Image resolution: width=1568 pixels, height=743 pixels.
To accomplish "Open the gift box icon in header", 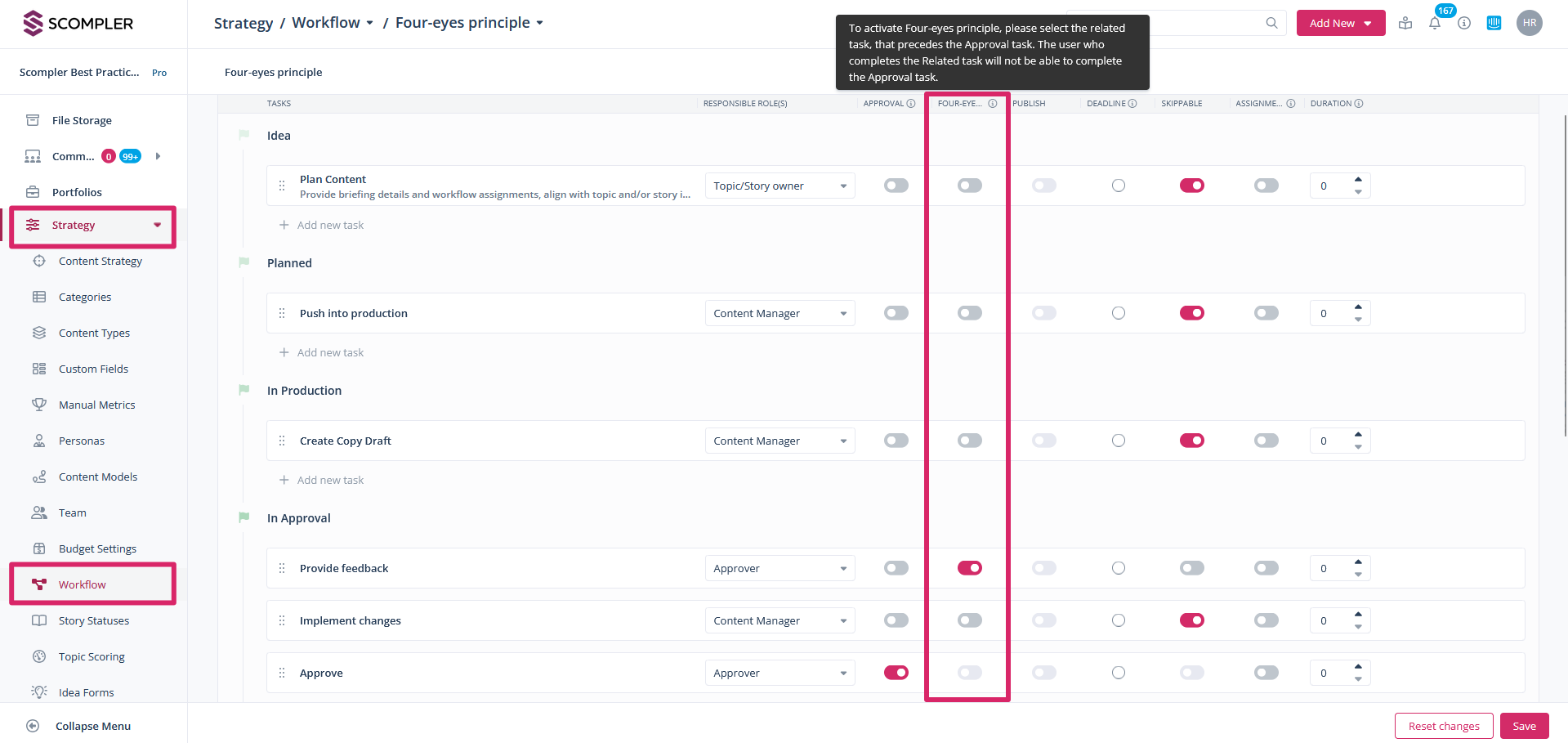I will [1405, 24].
